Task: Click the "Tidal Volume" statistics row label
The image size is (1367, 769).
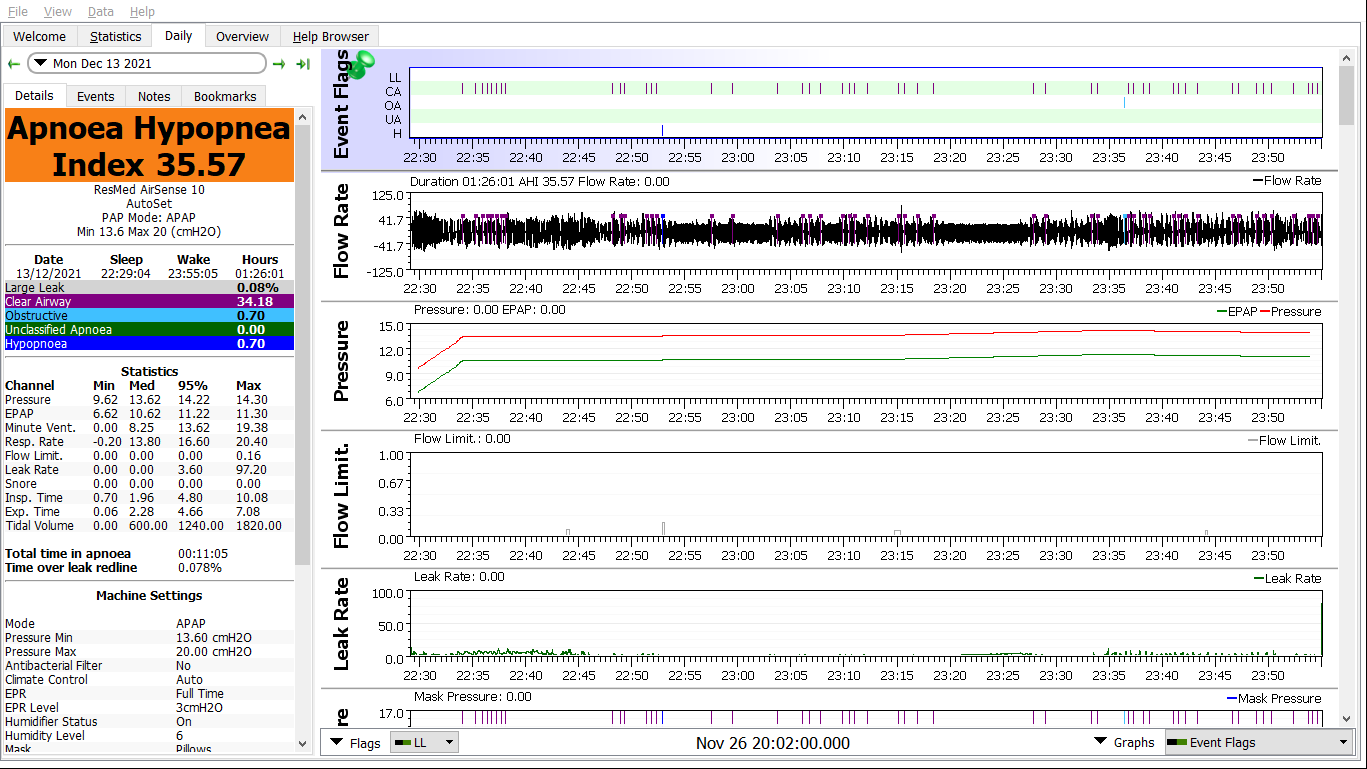Action: [x=38, y=525]
